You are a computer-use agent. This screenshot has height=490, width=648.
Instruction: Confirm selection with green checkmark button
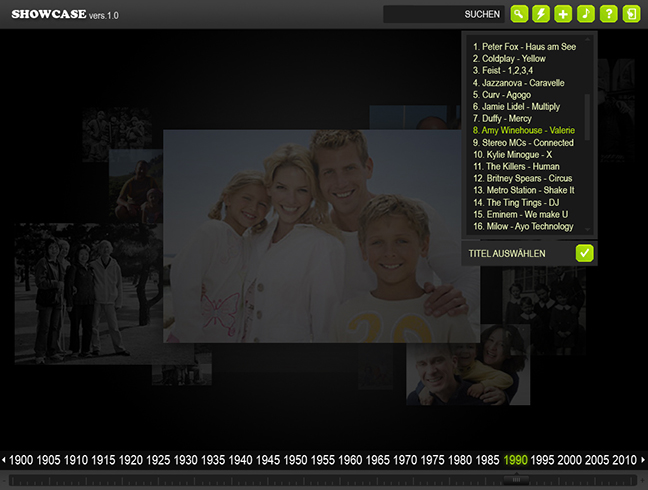(585, 253)
